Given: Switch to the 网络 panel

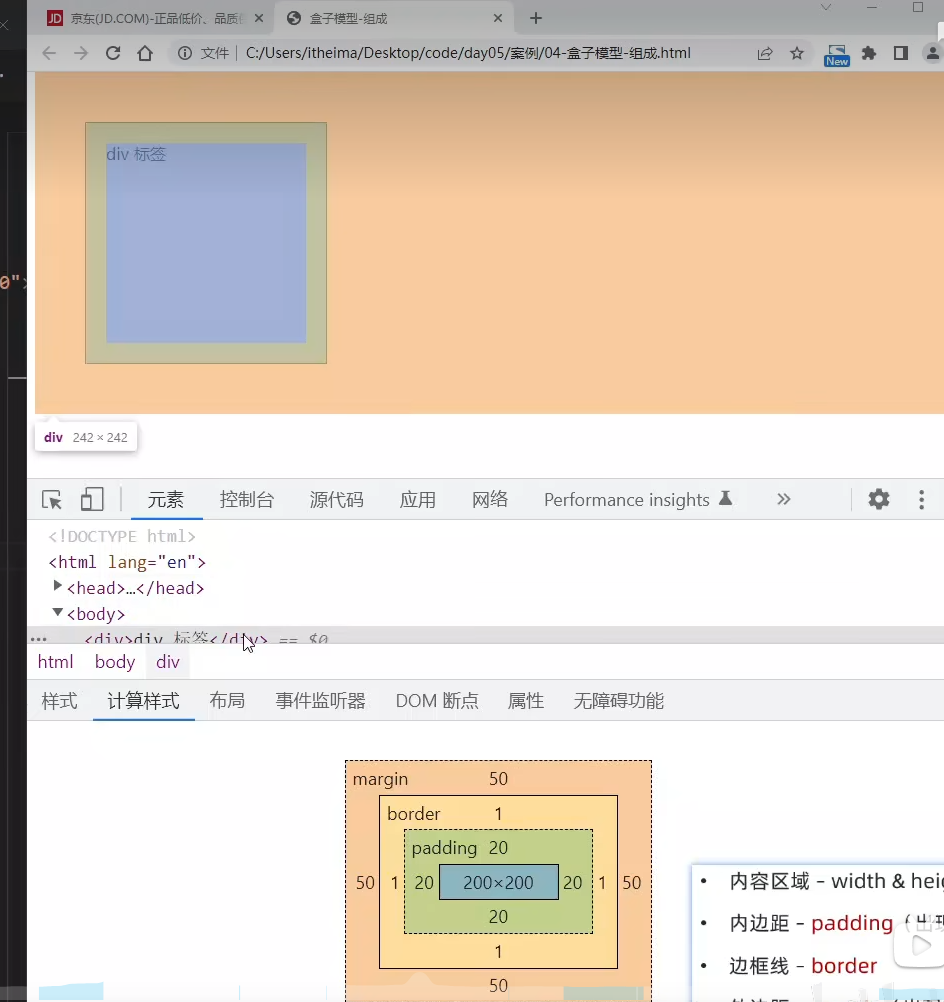Looking at the screenshot, I should point(490,500).
